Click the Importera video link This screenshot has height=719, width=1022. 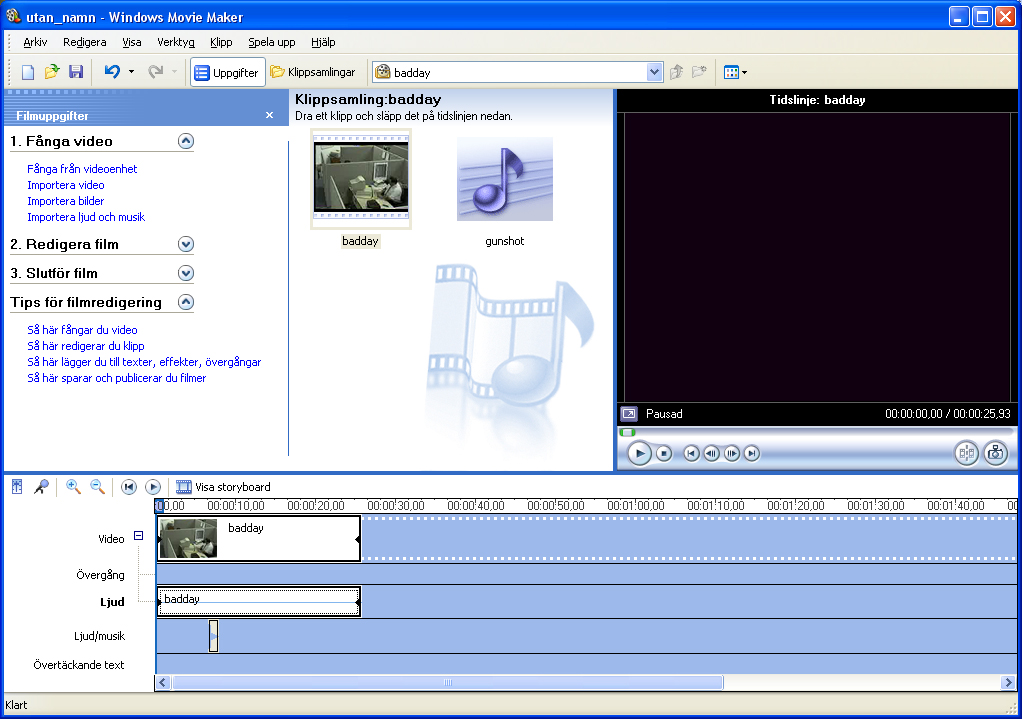pyautogui.click(x=66, y=185)
